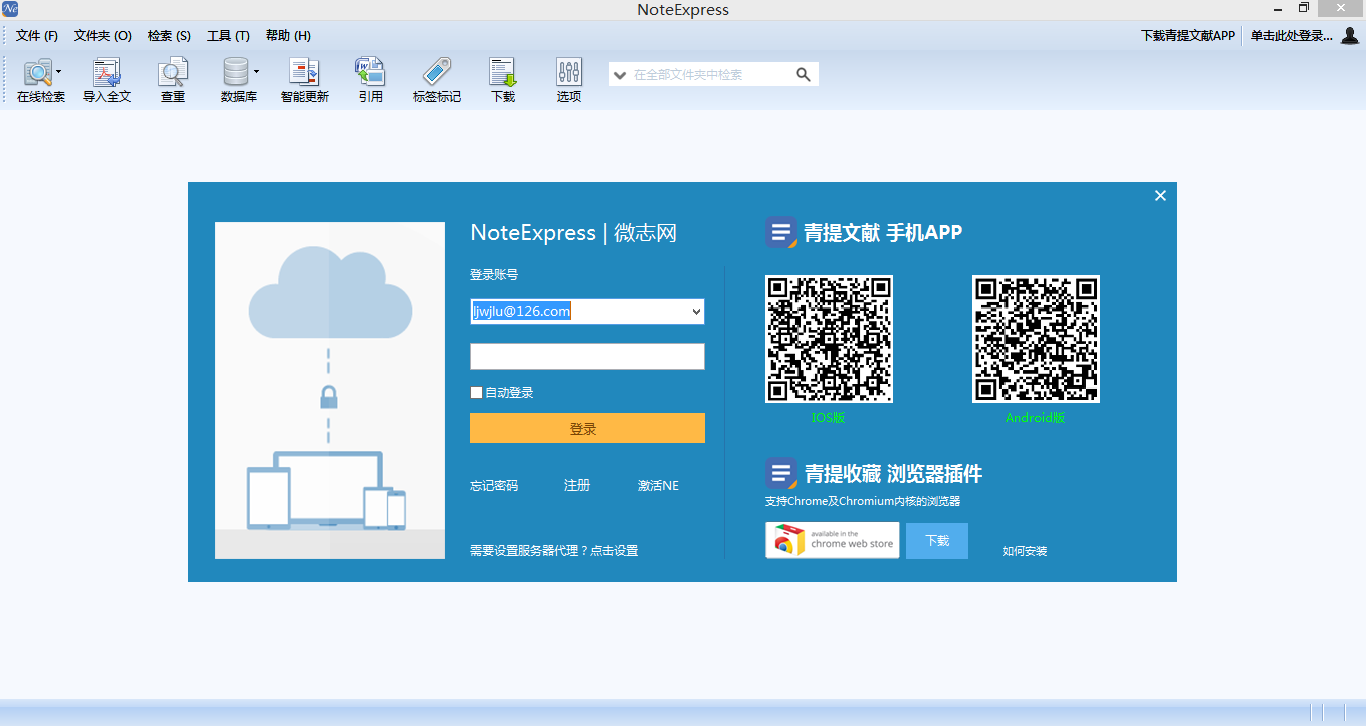Viewport: 1366px width, 726px height.
Task: Click the Android版 label
Action: [1036, 418]
